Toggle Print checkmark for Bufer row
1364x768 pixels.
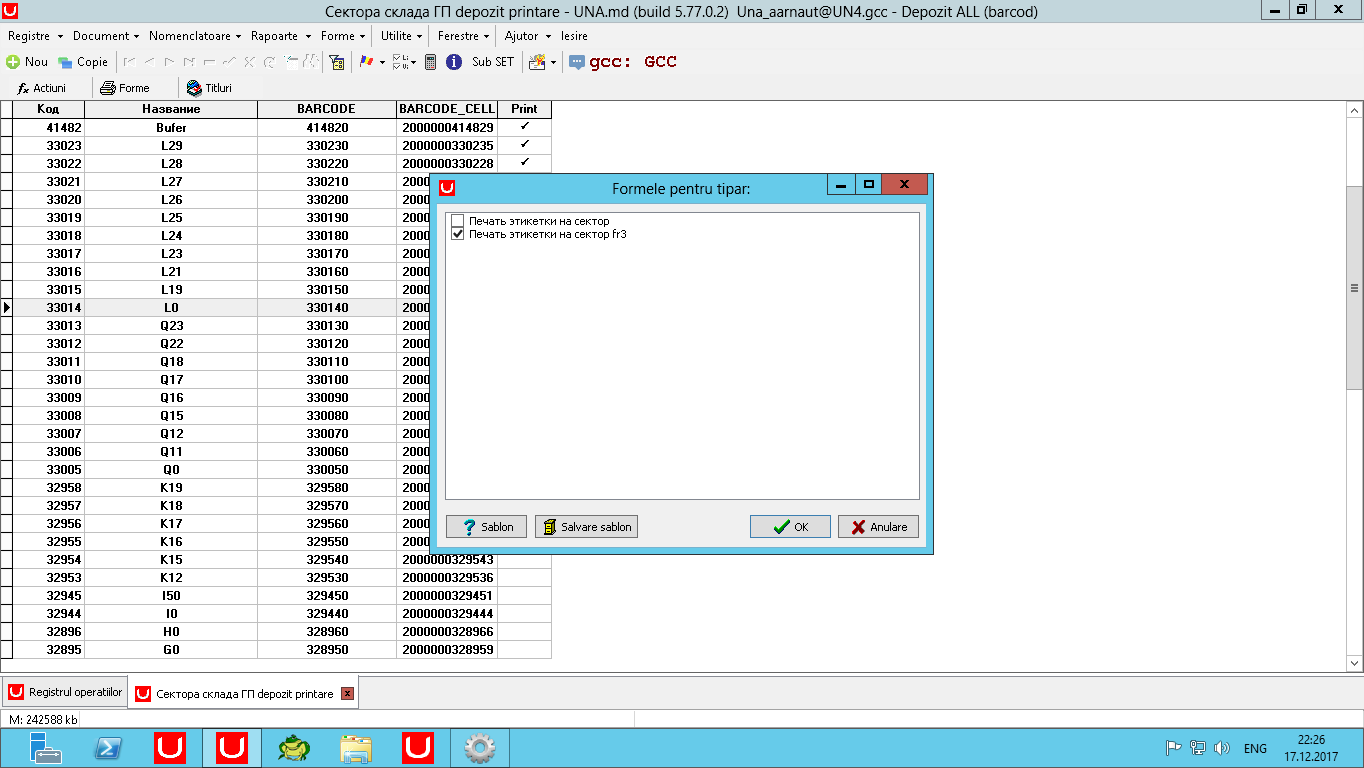pos(524,127)
